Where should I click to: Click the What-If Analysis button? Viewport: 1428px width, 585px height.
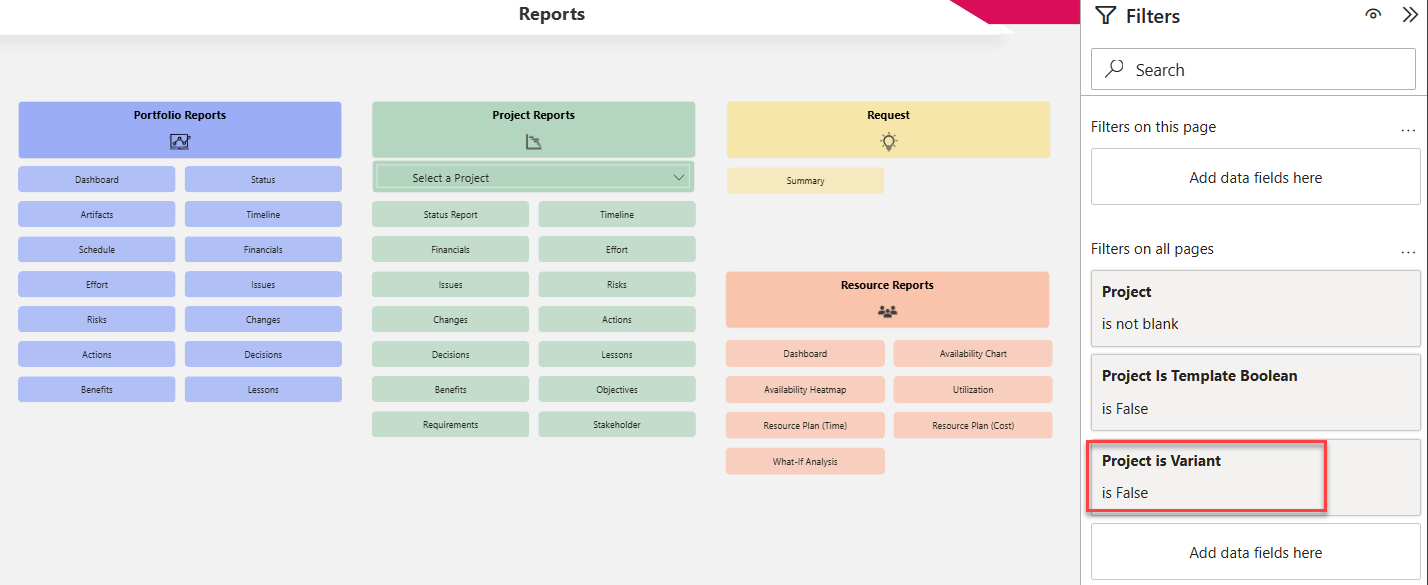click(x=805, y=461)
